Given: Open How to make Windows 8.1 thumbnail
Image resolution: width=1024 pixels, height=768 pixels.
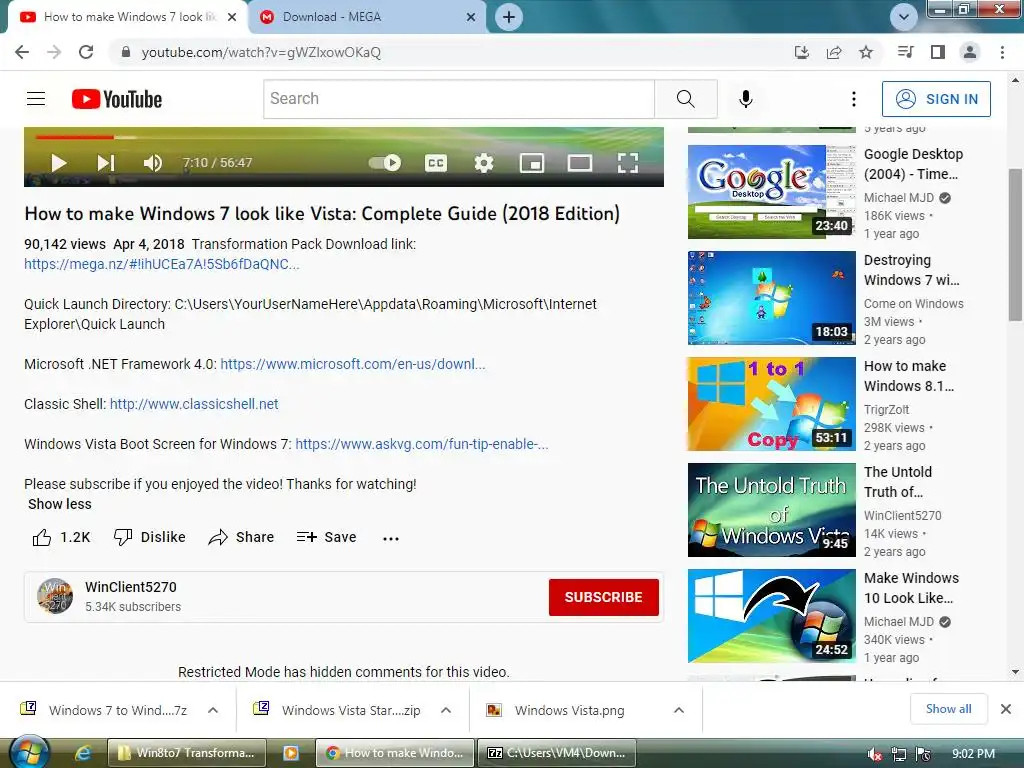Looking at the screenshot, I should pyautogui.click(x=771, y=404).
